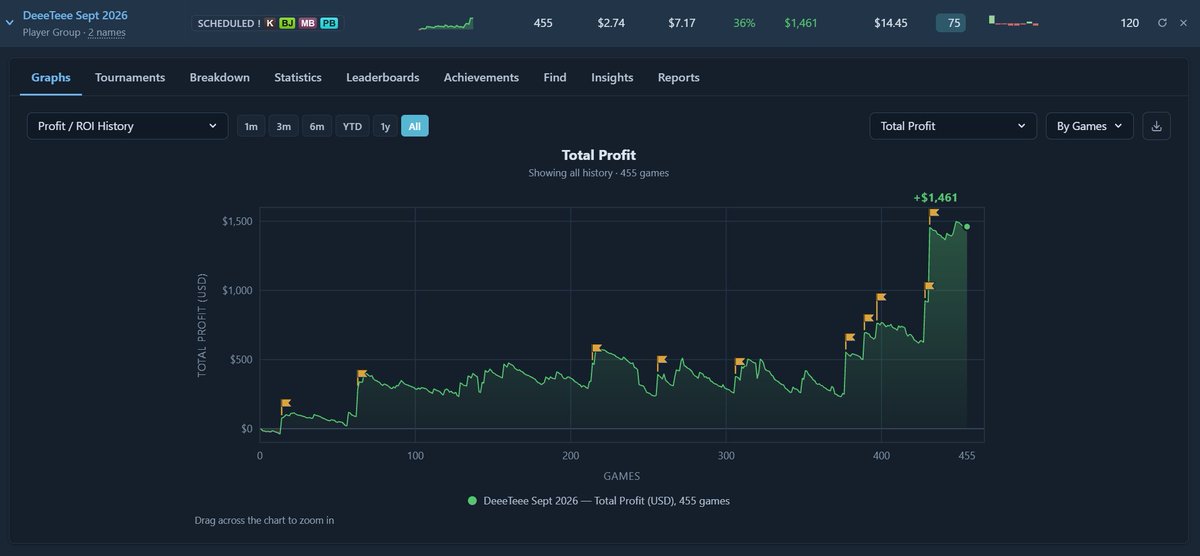
Task: Switch to the Find tab
Action: [x=555, y=77]
